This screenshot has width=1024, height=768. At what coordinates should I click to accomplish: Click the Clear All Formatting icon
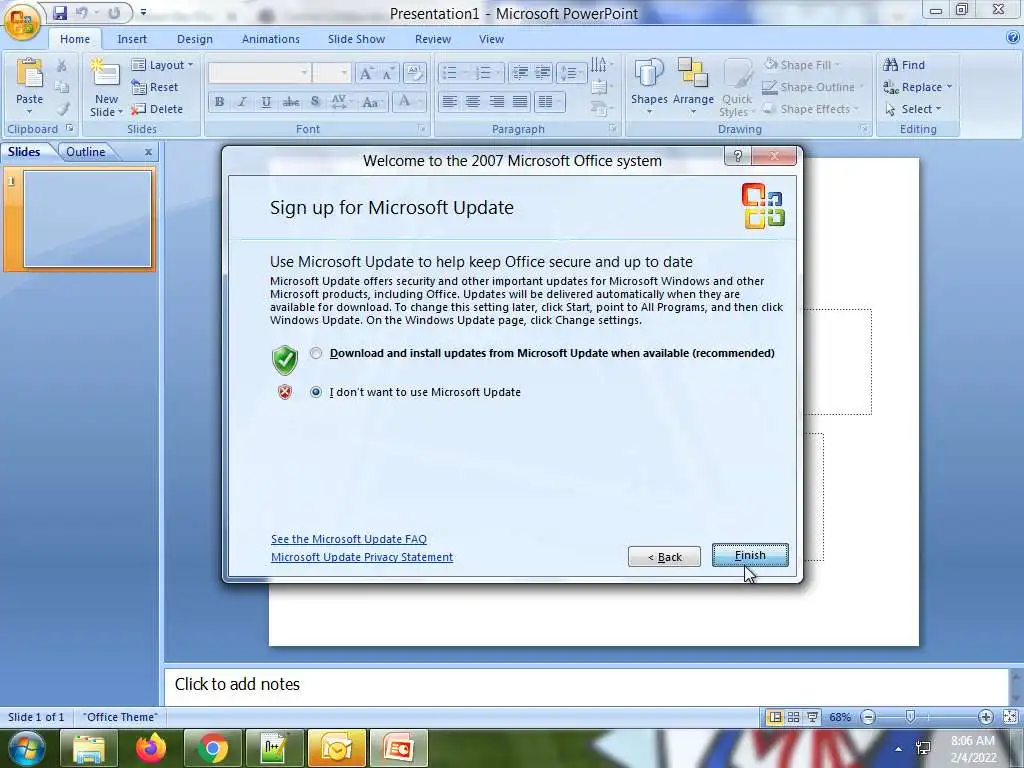[x=414, y=72]
